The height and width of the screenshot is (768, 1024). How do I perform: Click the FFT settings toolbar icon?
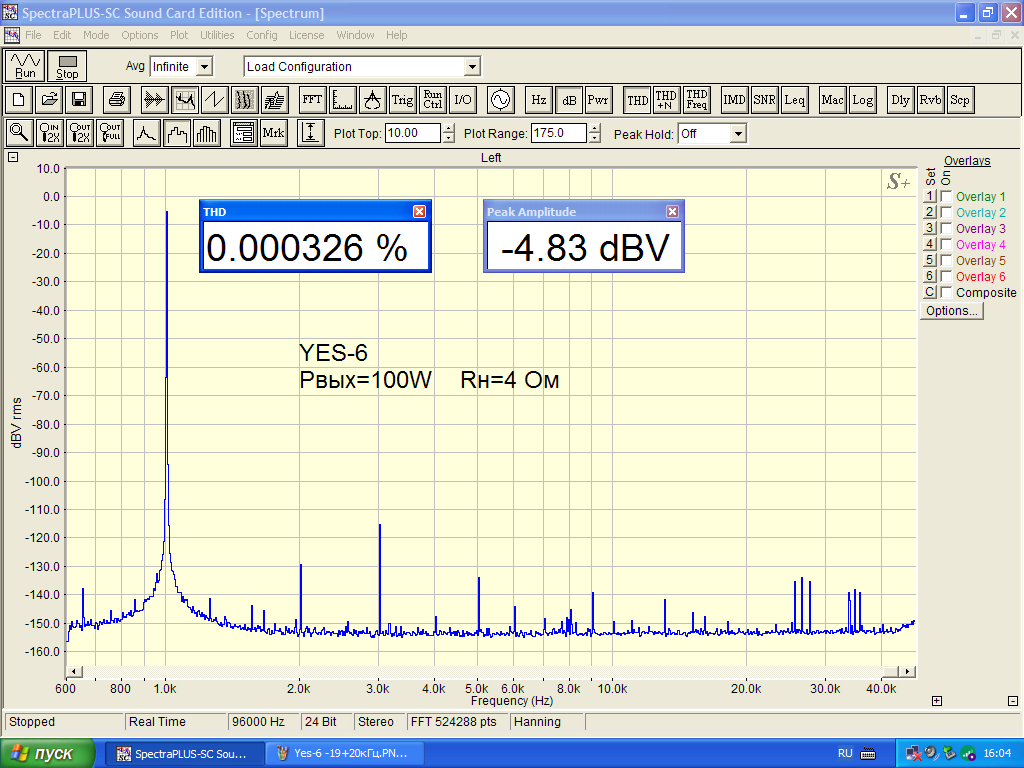click(x=312, y=100)
